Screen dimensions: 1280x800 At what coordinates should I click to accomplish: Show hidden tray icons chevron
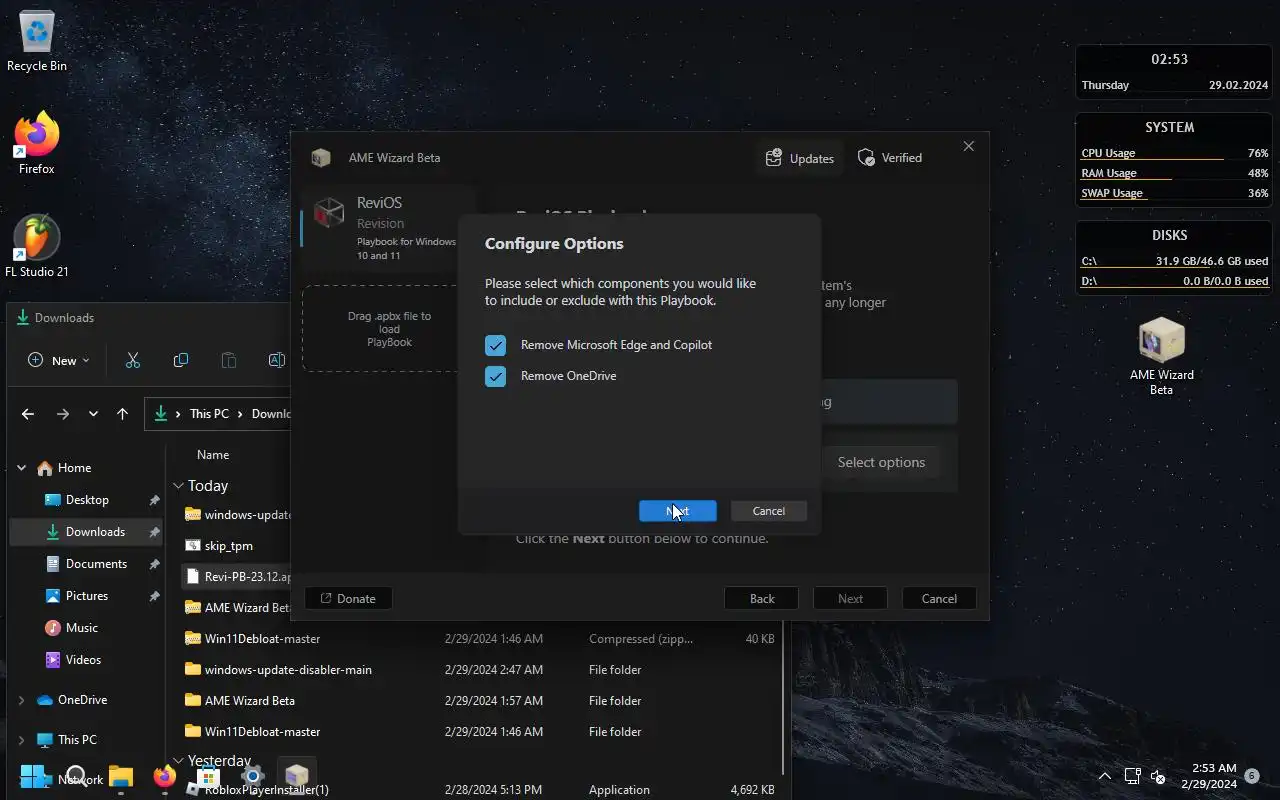1104,776
